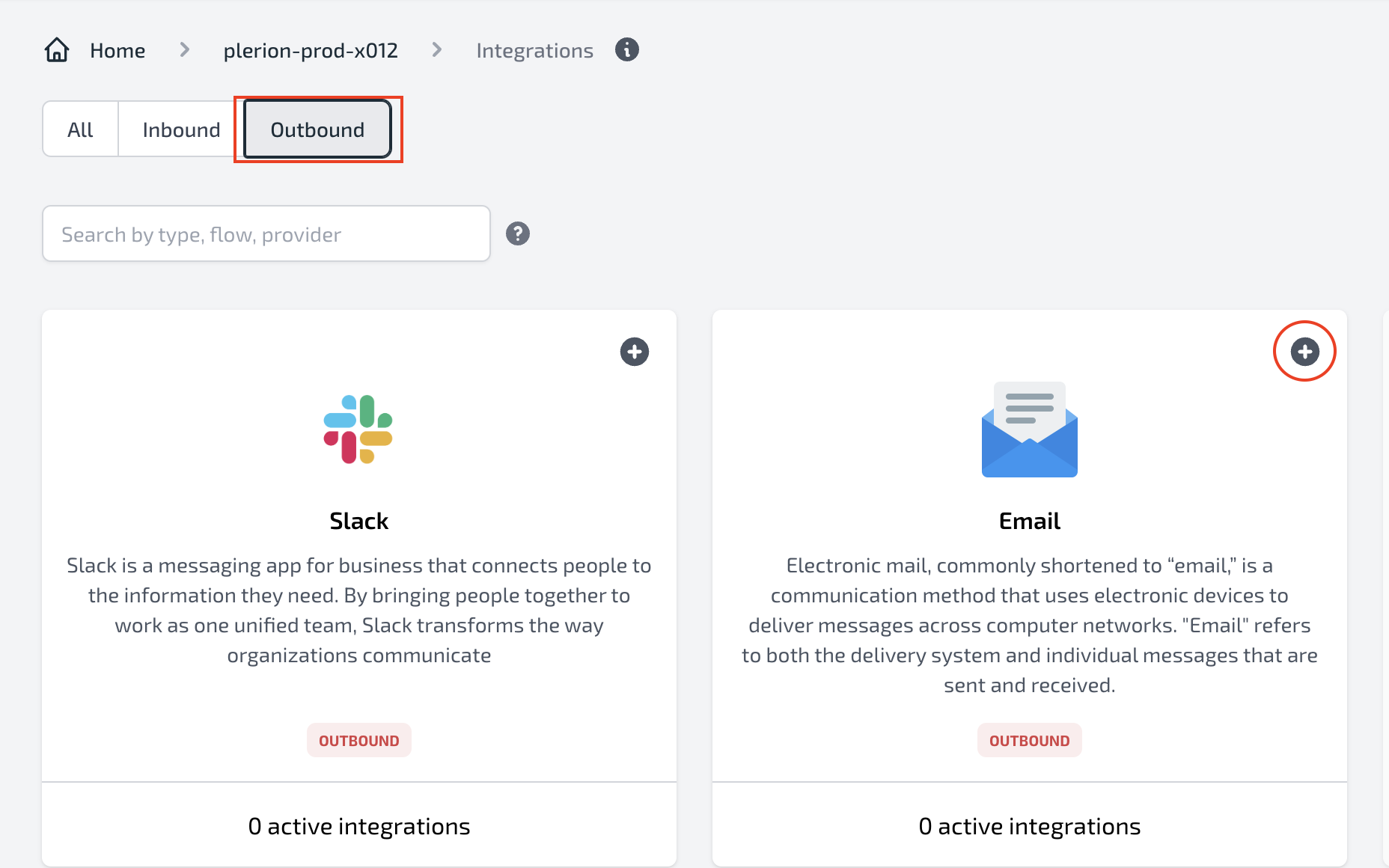
Task: Go to Home breadcrumb link
Action: click(117, 51)
